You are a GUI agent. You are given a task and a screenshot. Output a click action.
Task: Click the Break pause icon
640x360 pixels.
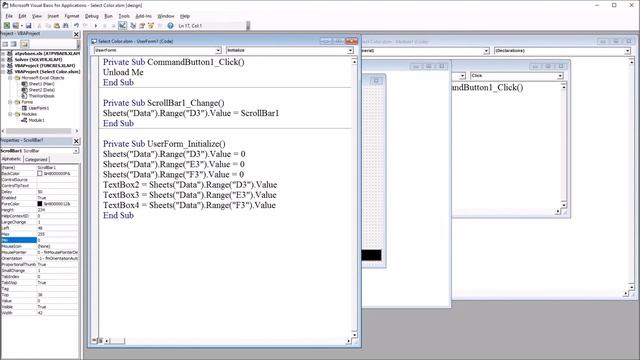point(104,26)
